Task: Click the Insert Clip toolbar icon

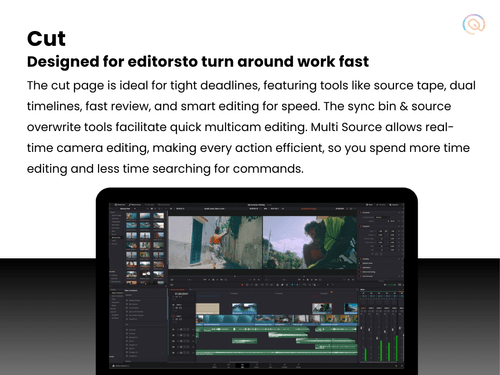Action: coord(262,285)
